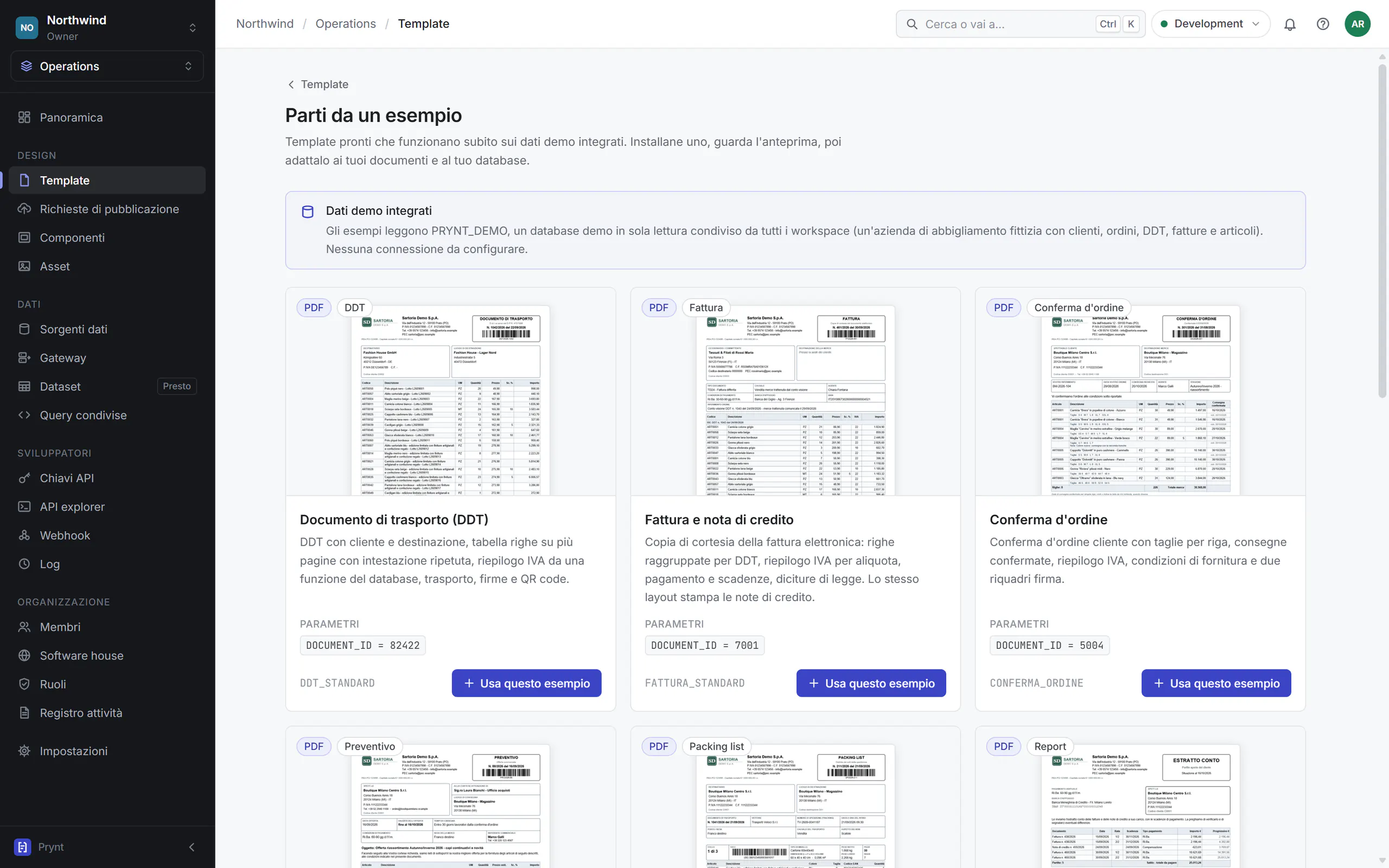This screenshot has height=868, width=1389.
Task: Click the Componenti icon in sidebar
Action: pyautogui.click(x=24, y=238)
